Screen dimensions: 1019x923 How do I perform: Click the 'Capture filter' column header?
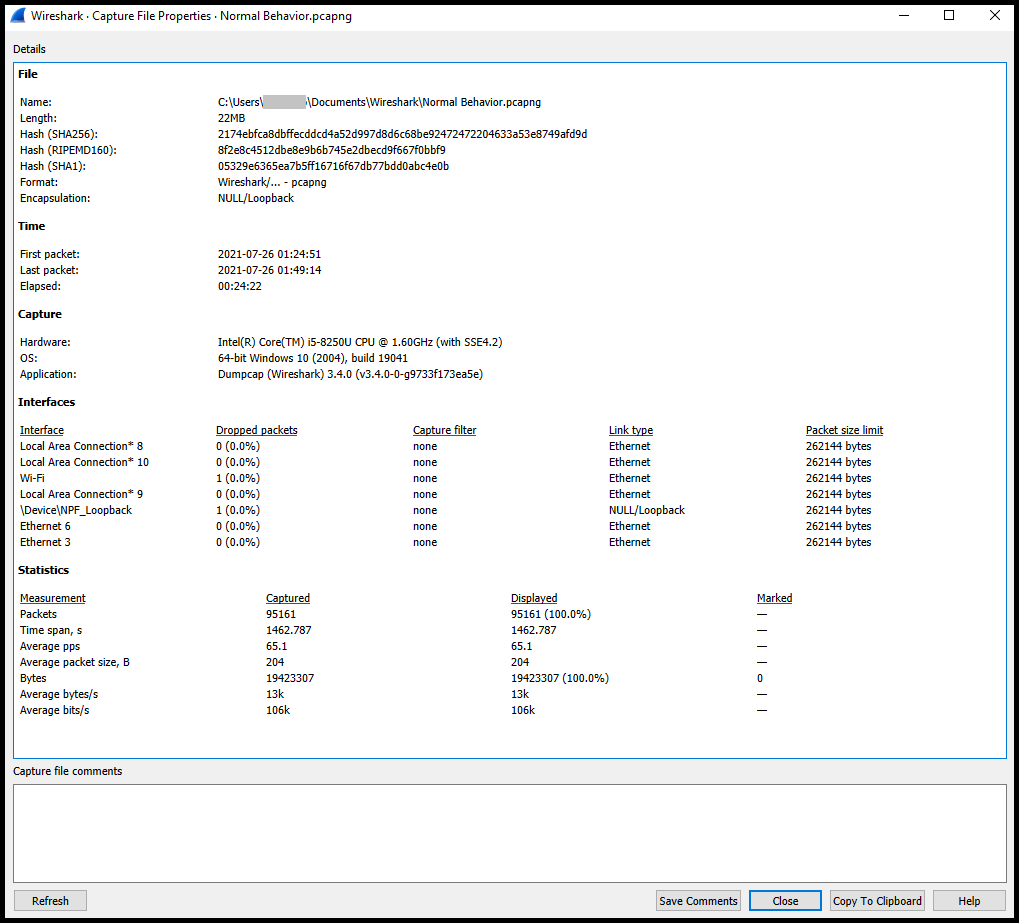tap(445, 430)
